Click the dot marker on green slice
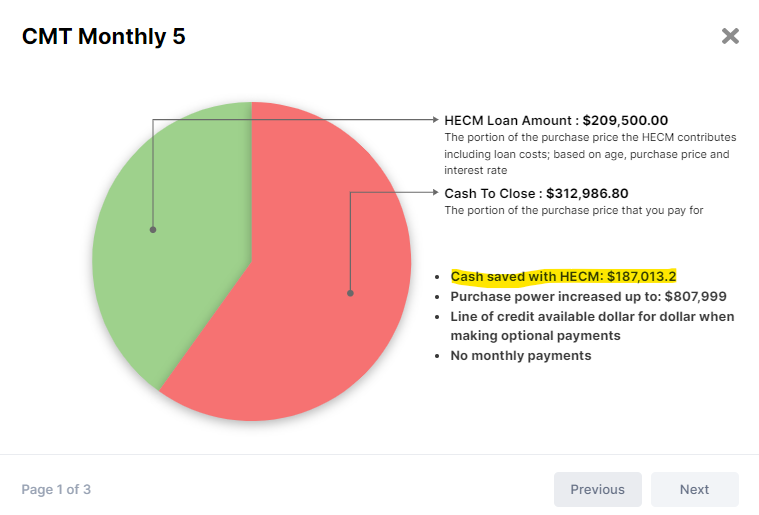Viewport: 759px width, 515px height. (x=153, y=230)
